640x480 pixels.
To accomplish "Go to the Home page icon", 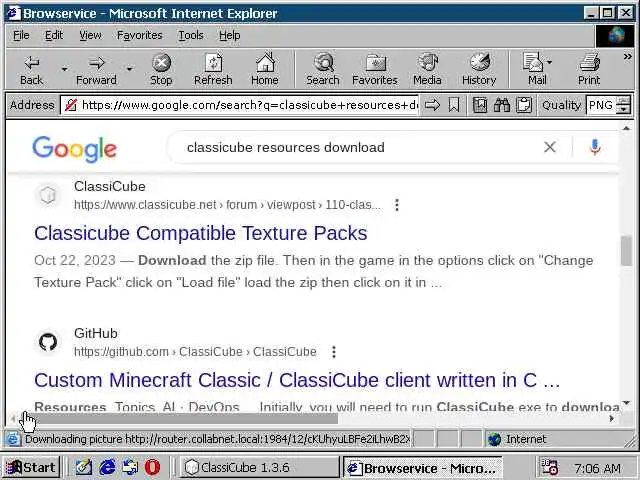I will click(265, 70).
